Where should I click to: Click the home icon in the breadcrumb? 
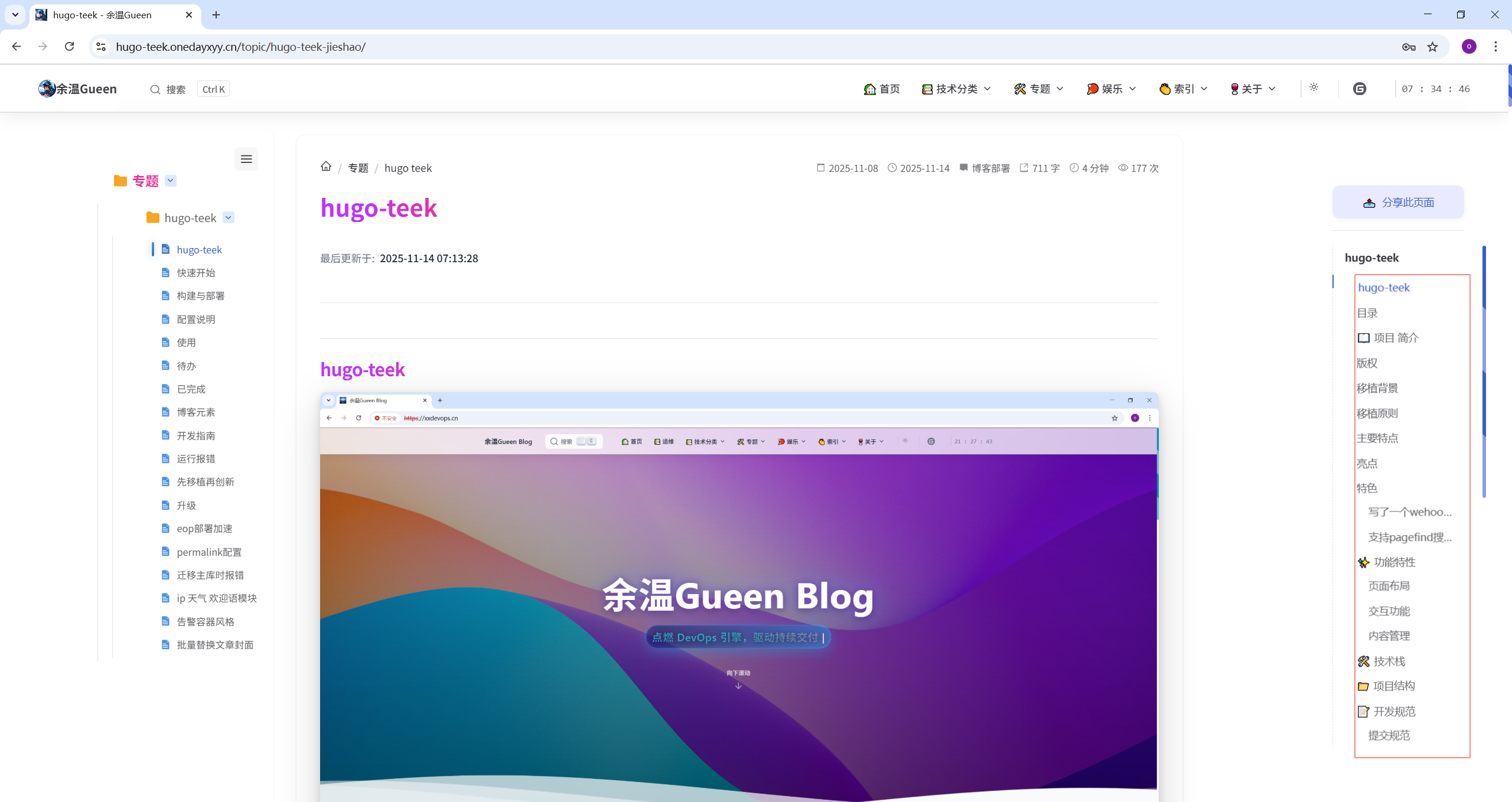pyautogui.click(x=326, y=167)
